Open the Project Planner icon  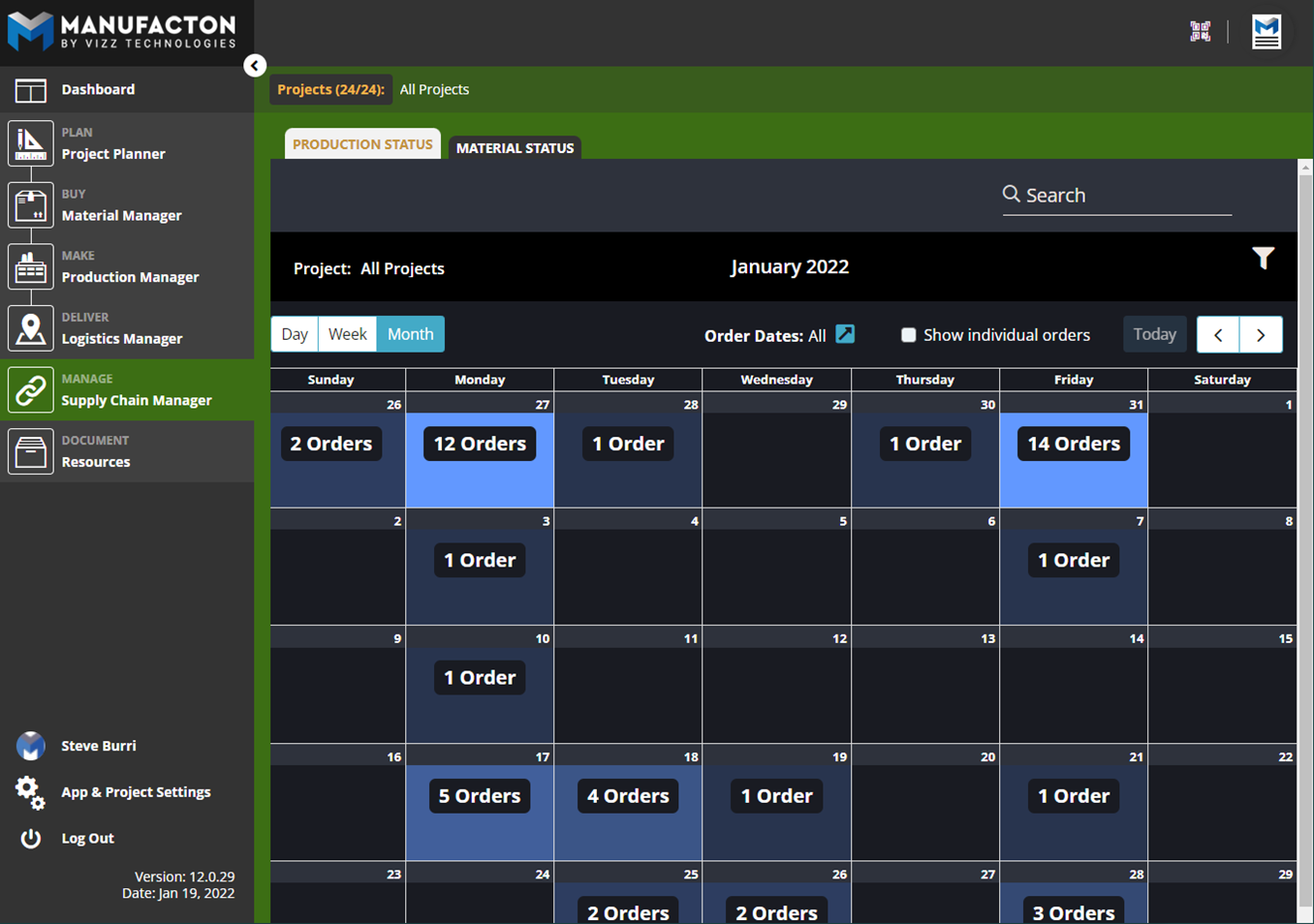click(x=30, y=143)
